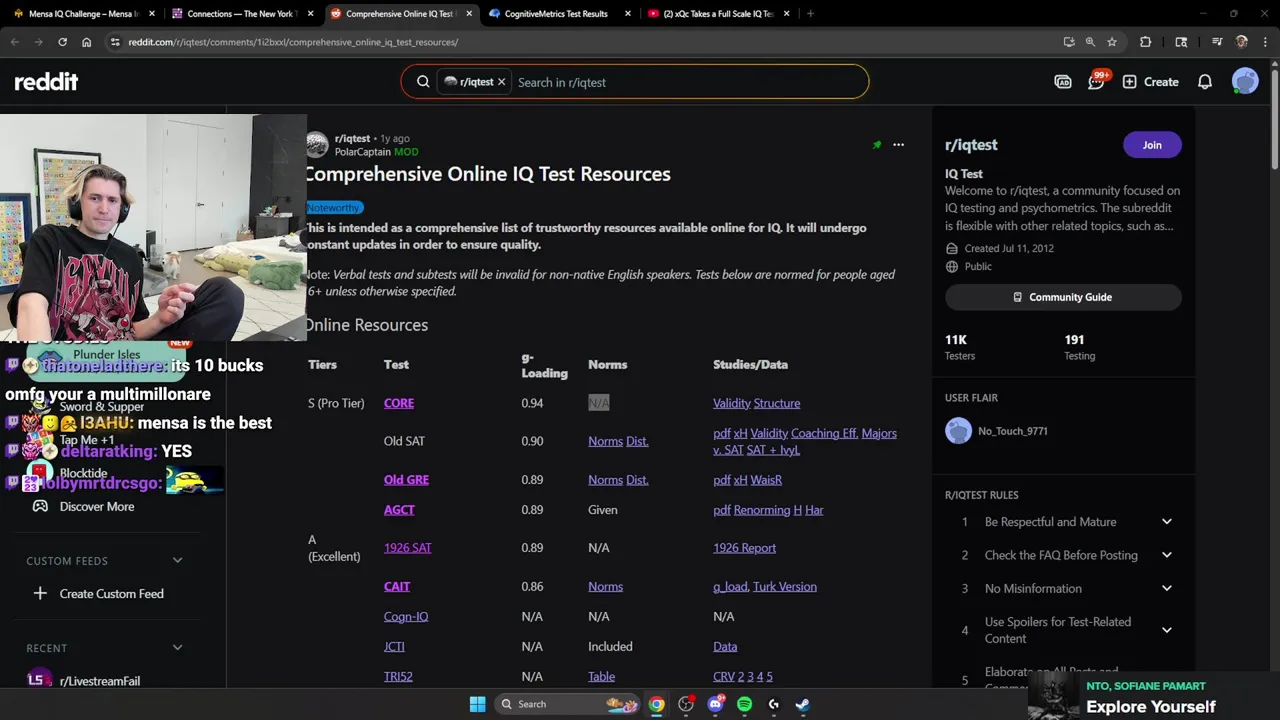Viewport: 1280px width, 720px height.
Task: Expand rule 4 Use Spoilers chevron
Action: point(1166,630)
